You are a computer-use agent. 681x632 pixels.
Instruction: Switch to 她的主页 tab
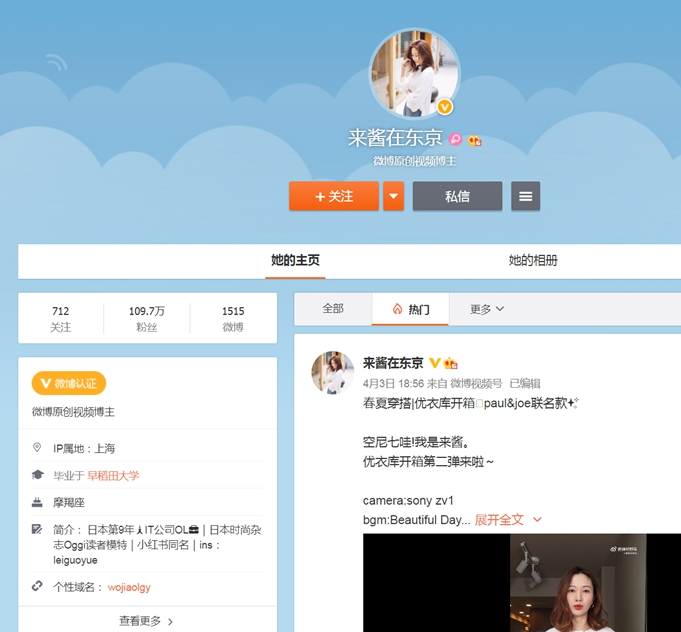tap(295, 260)
